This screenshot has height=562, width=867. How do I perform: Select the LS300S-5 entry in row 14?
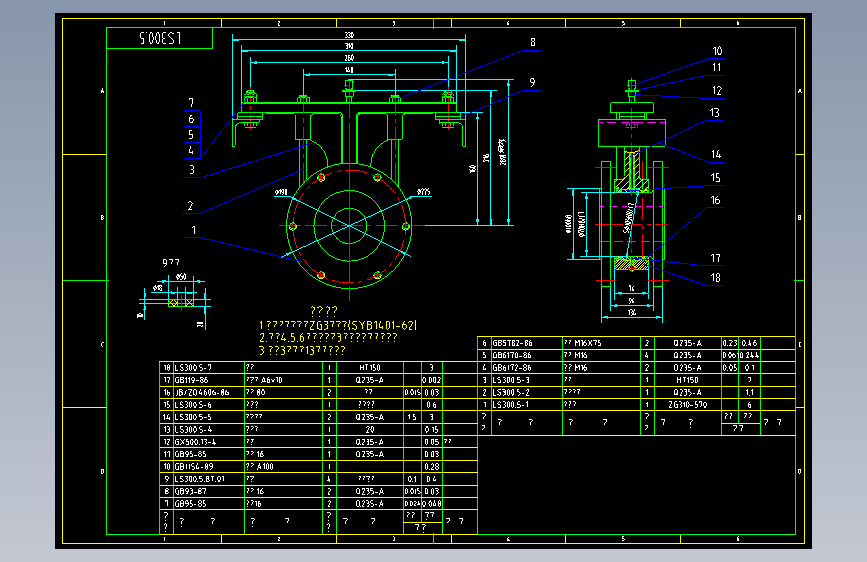tap(208, 417)
